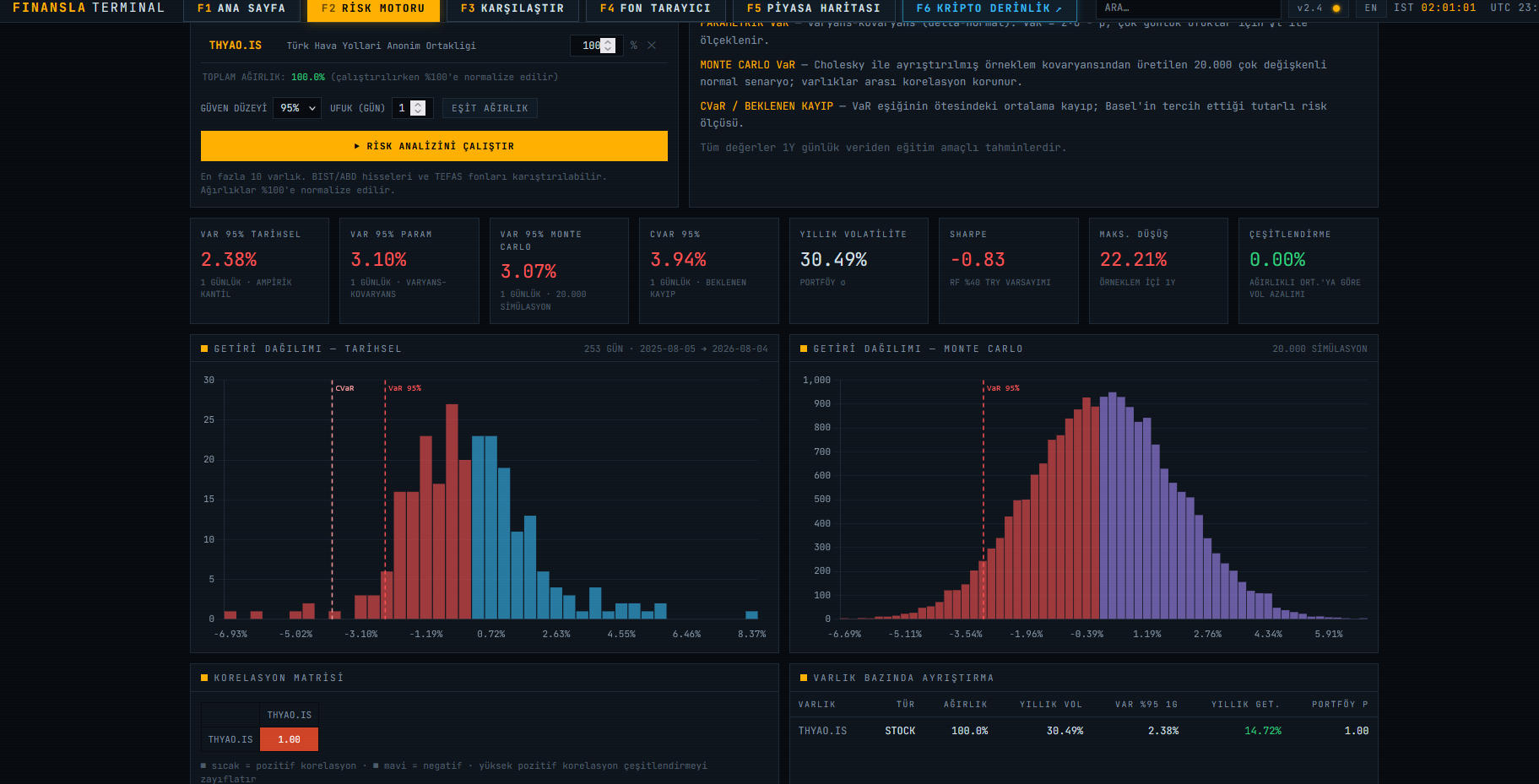
Task: Click the Varlık Bazında Ayrıştırma panel title
Action: [903, 678]
